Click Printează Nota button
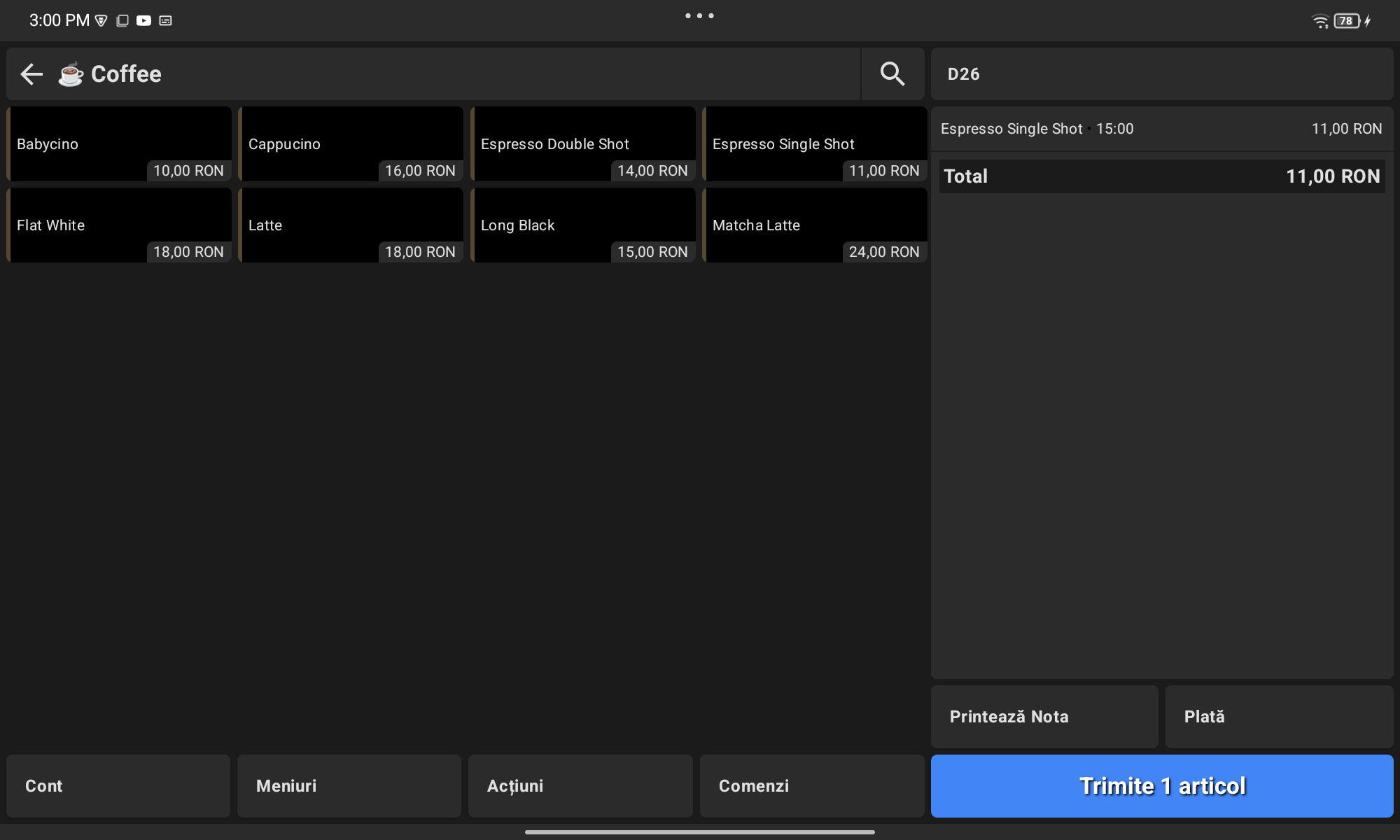The image size is (1400, 840). point(1044,717)
